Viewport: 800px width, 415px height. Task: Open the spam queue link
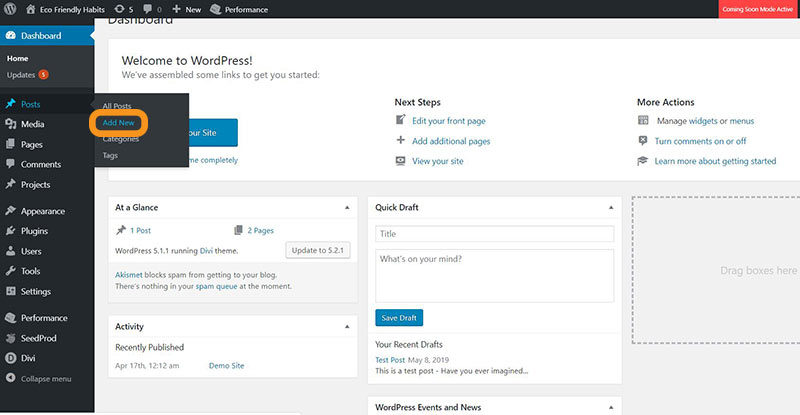click(216, 286)
